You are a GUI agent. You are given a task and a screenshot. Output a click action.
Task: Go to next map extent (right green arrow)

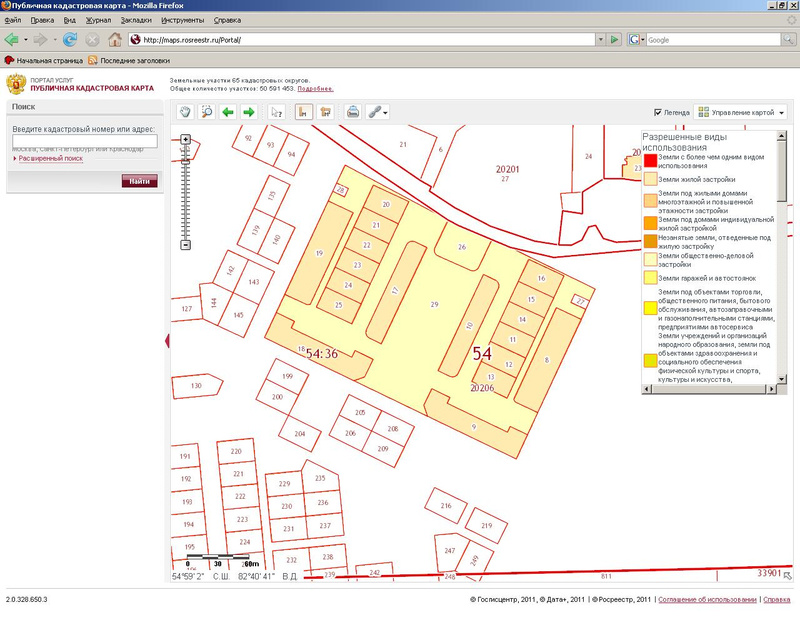click(x=249, y=112)
